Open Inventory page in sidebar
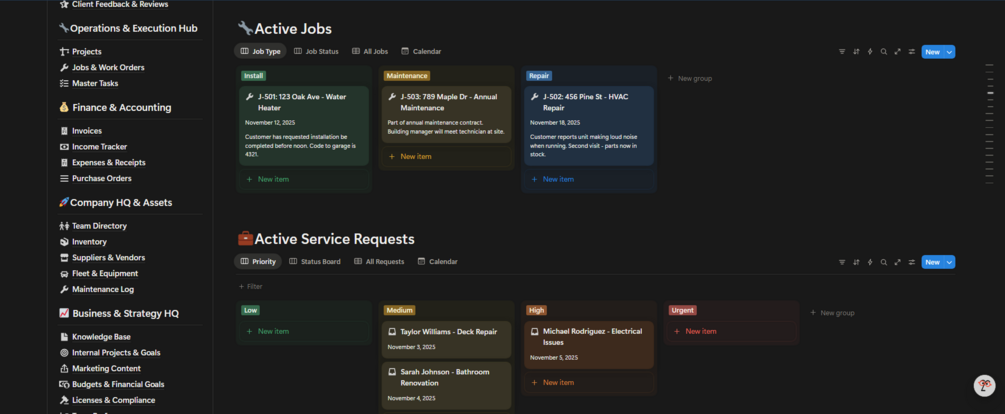The height and width of the screenshot is (414, 1005). pos(89,242)
